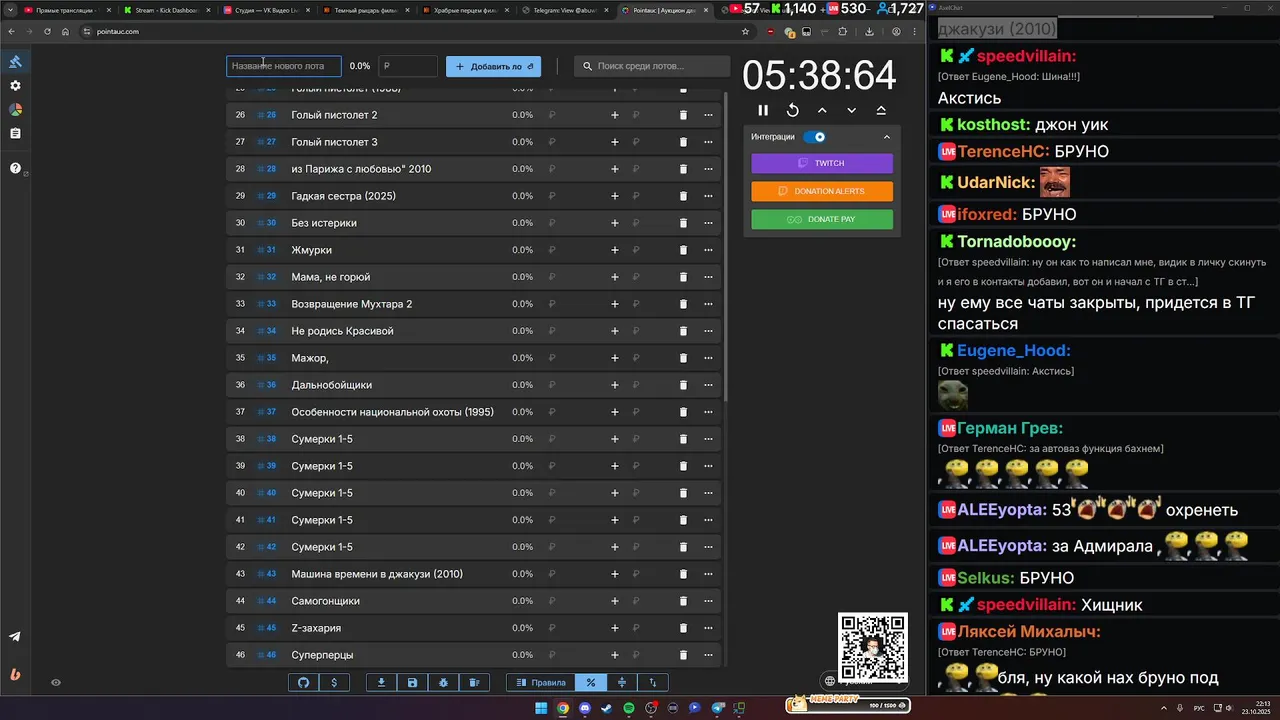Focus the new lot ruble amount field

[x=408, y=66]
